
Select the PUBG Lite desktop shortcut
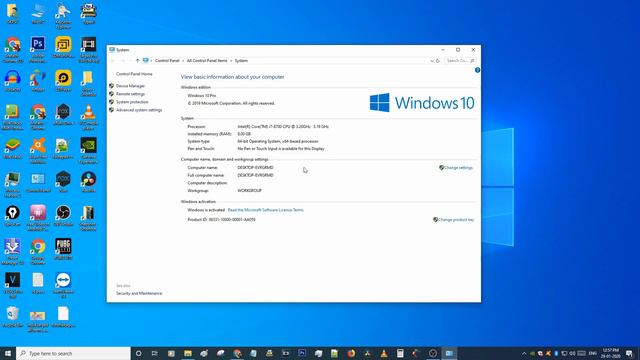tap(63, 249)
